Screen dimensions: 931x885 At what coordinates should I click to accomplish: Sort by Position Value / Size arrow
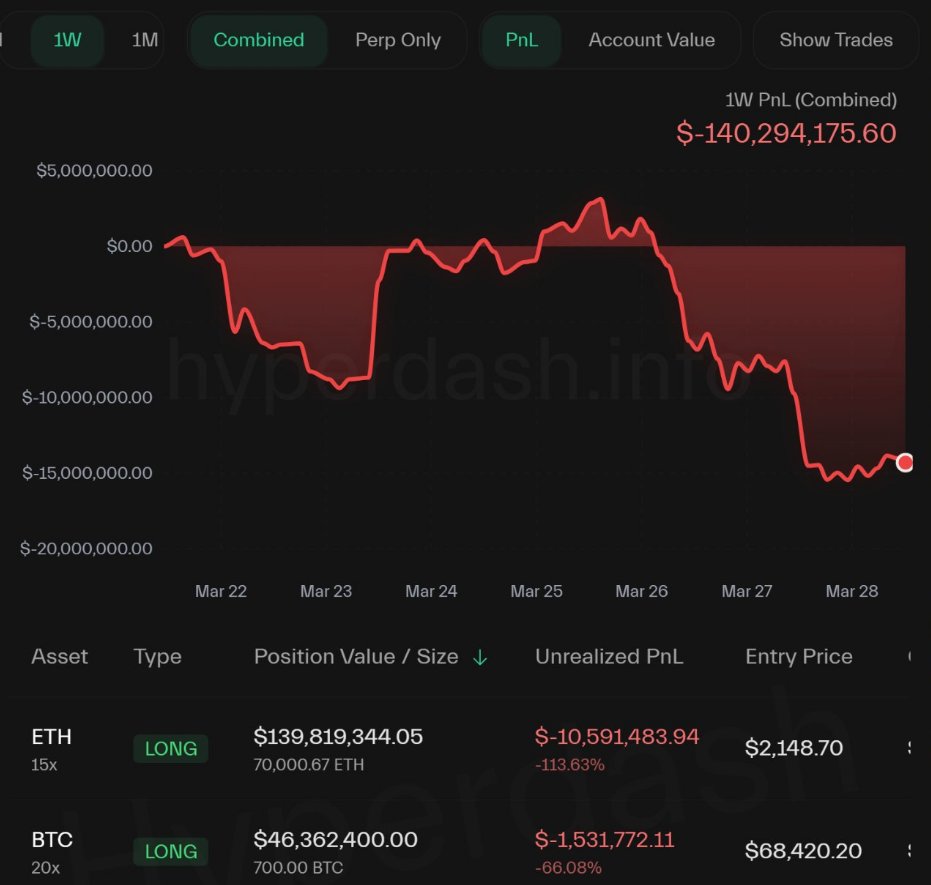480,658
